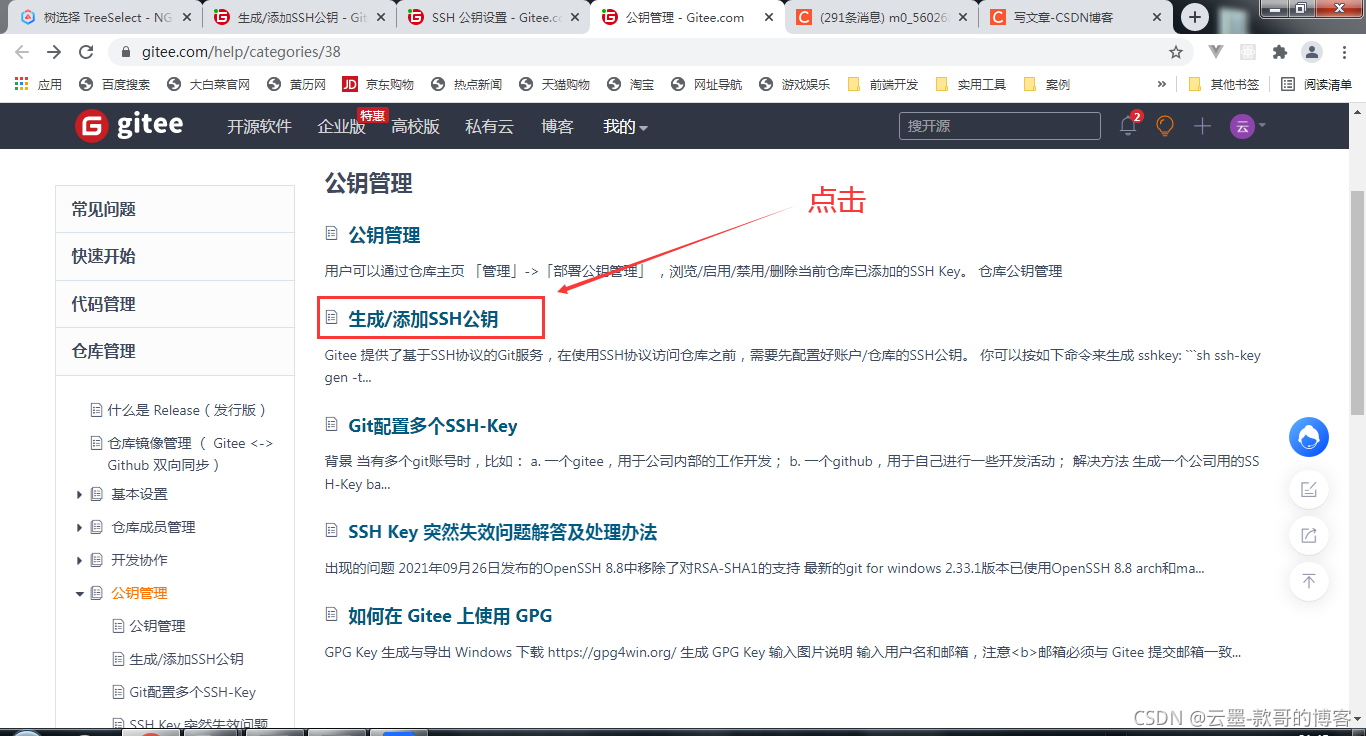Expand the 仓库成员管理 tree node arrow

click(x=80, y=528)
